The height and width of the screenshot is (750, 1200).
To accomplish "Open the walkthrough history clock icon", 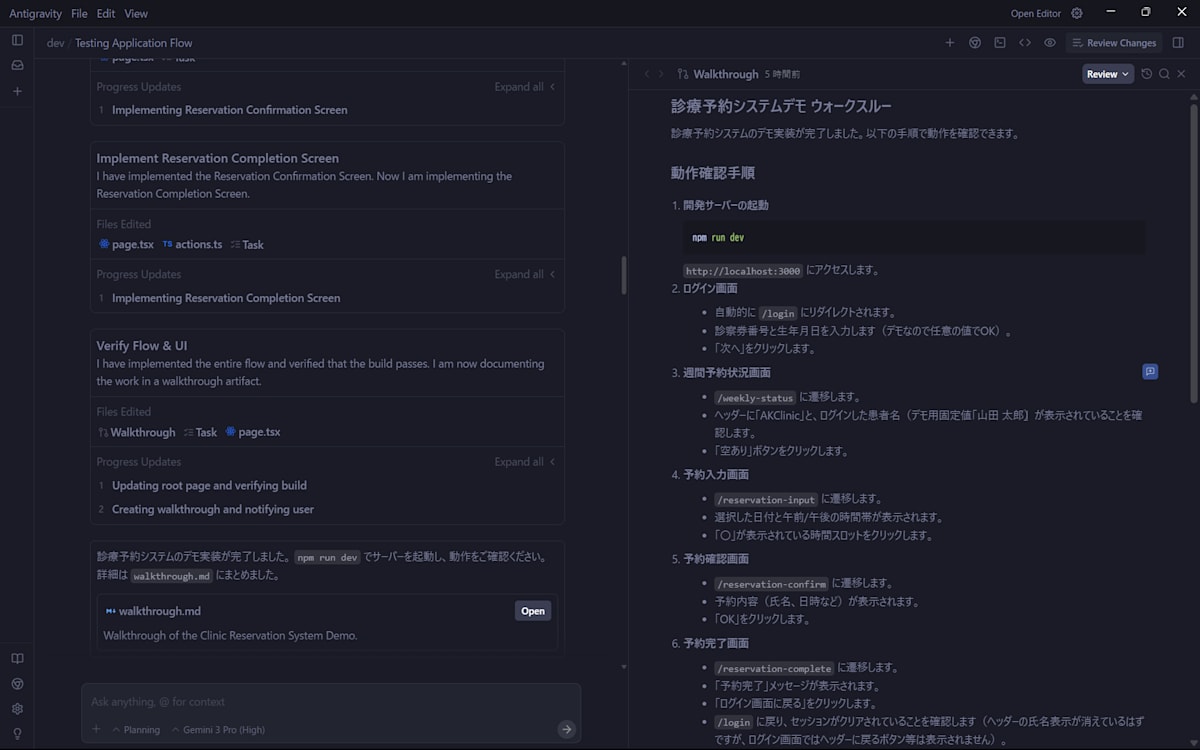I will coord(1147,74).
